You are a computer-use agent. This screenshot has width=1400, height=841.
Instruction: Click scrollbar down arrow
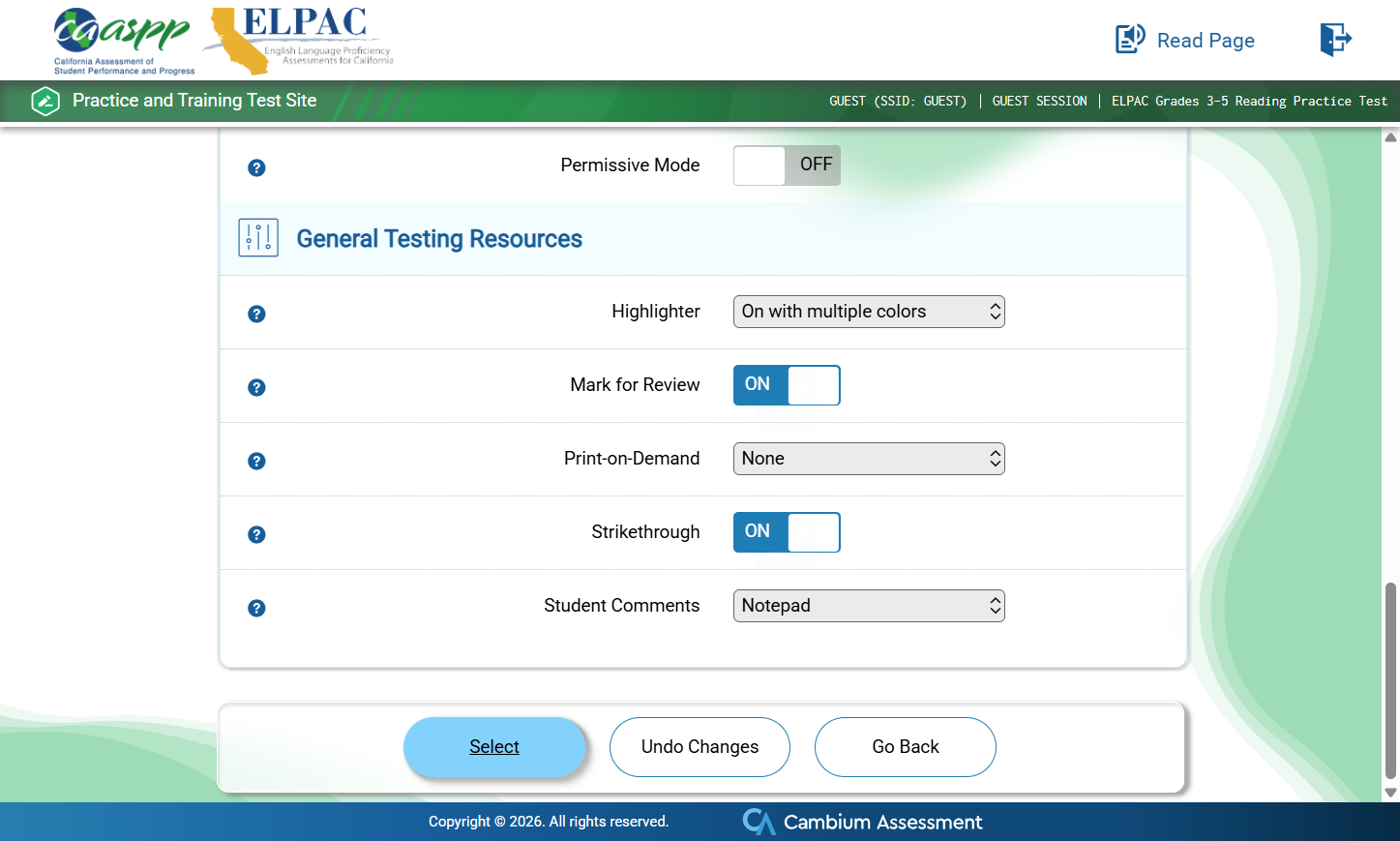coord(1390,793)
